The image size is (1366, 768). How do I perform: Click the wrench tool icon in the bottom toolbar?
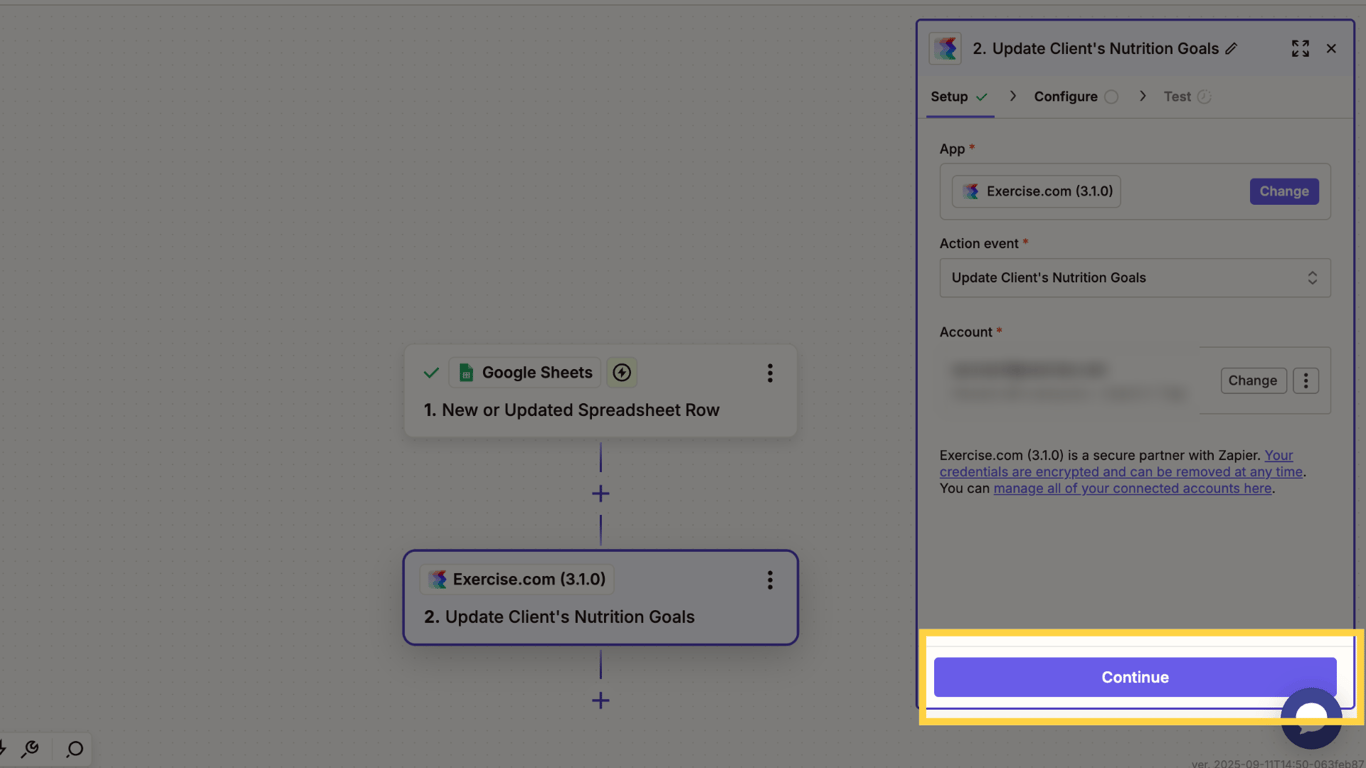pyautogui.click(x=30, y=749)
